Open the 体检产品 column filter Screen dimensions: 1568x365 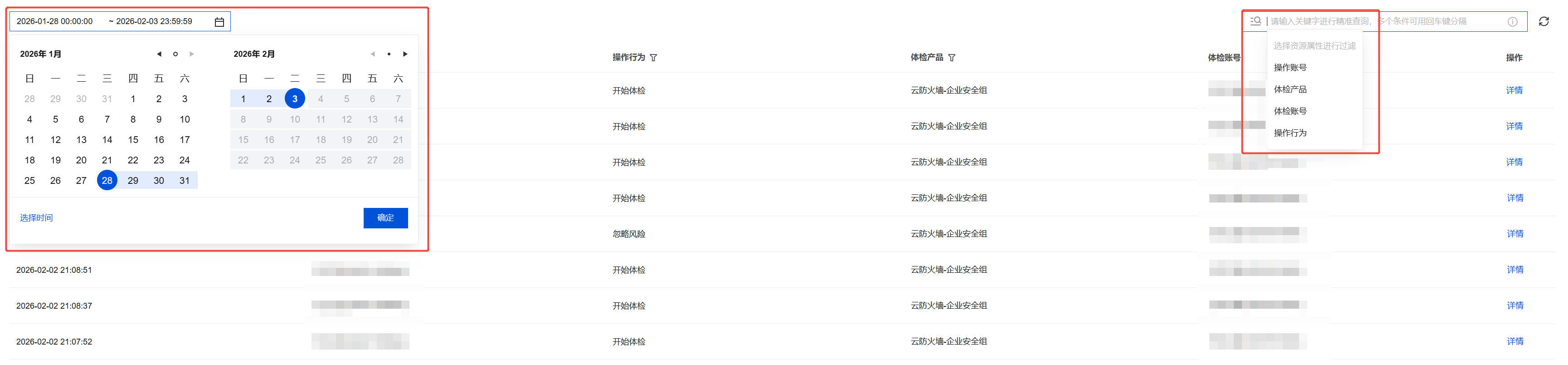952,58
